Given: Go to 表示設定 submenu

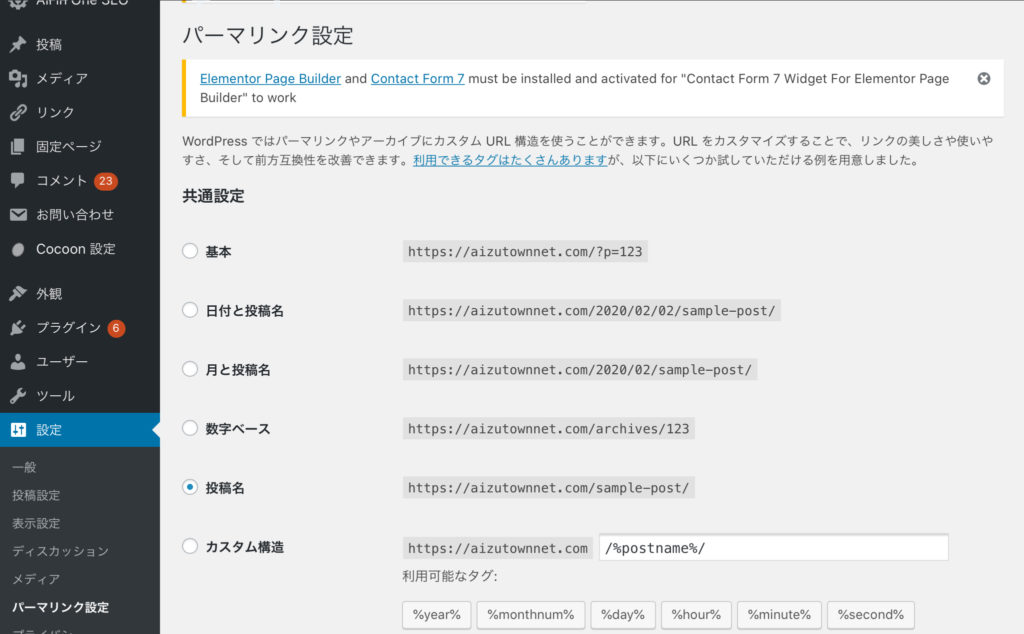Looking at the screenshot, I should pos(36,523).
